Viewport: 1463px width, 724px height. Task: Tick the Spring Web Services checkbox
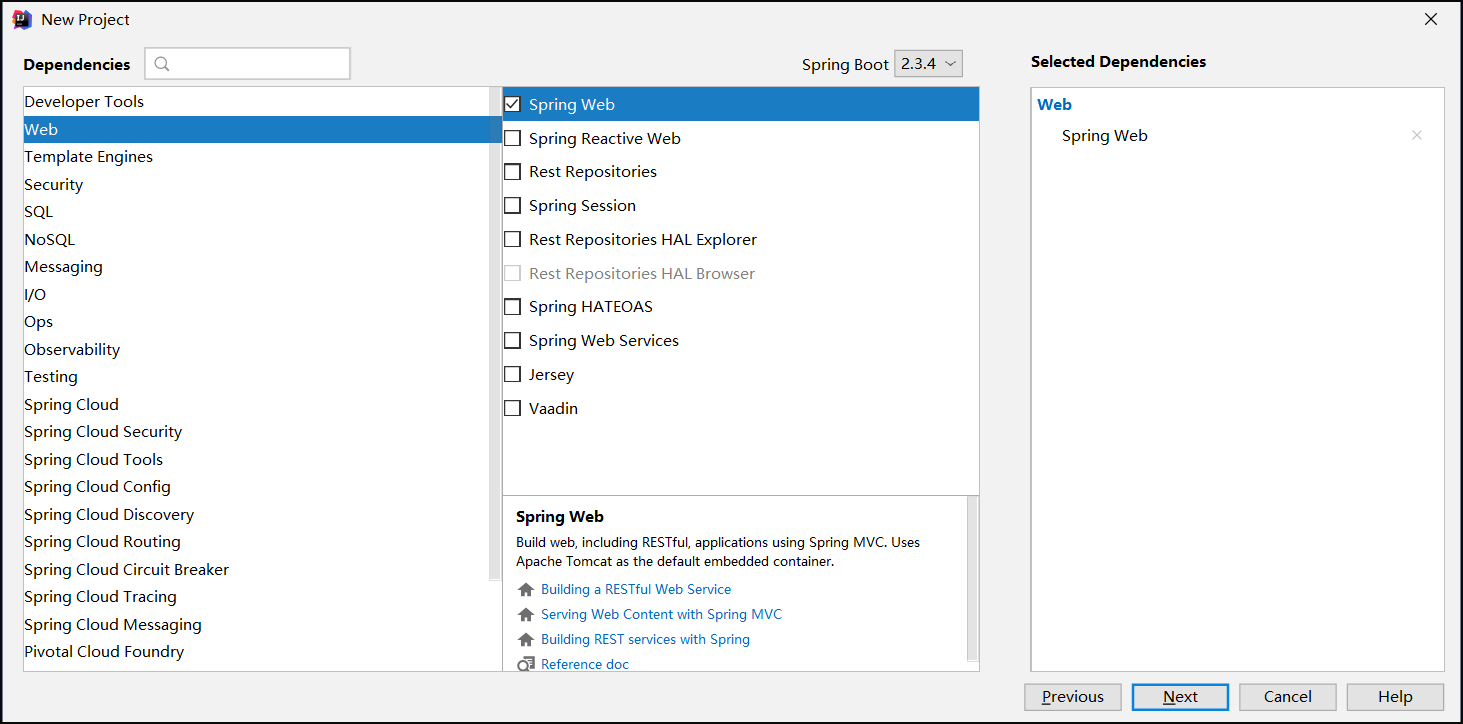click(x=512, y=341)
